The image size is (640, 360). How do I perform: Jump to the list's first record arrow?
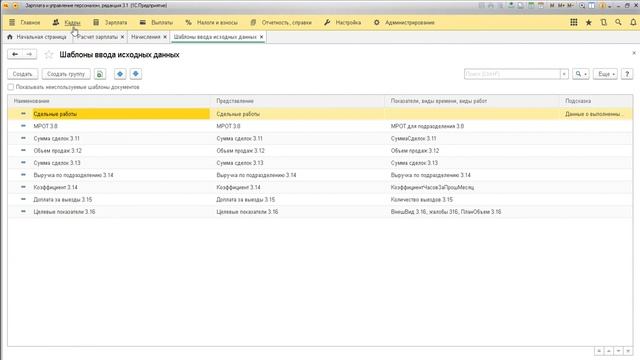(599, 351)
